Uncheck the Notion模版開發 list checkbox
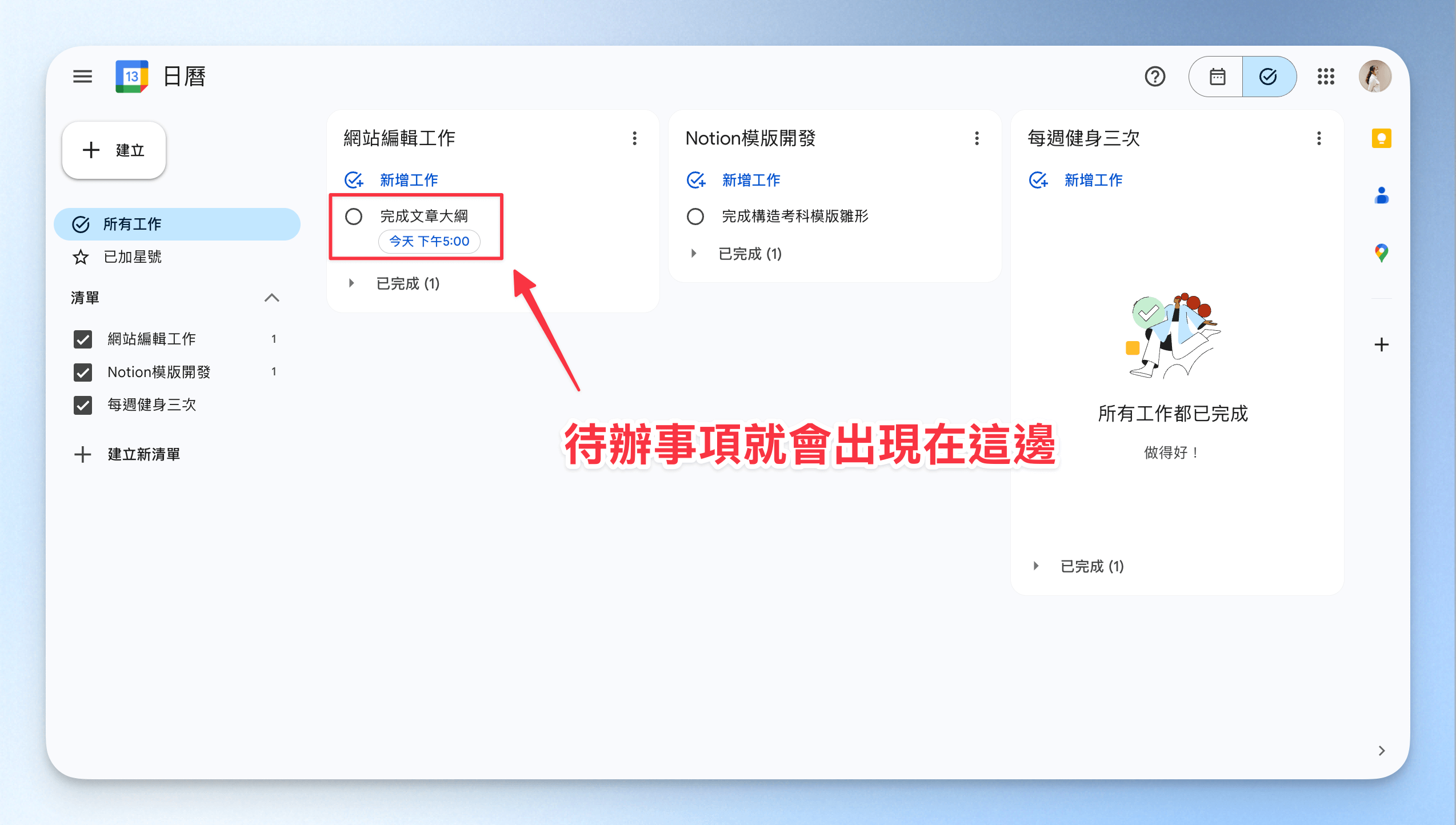This screenshot has width=1456, height=825. (x=83, y=373)
